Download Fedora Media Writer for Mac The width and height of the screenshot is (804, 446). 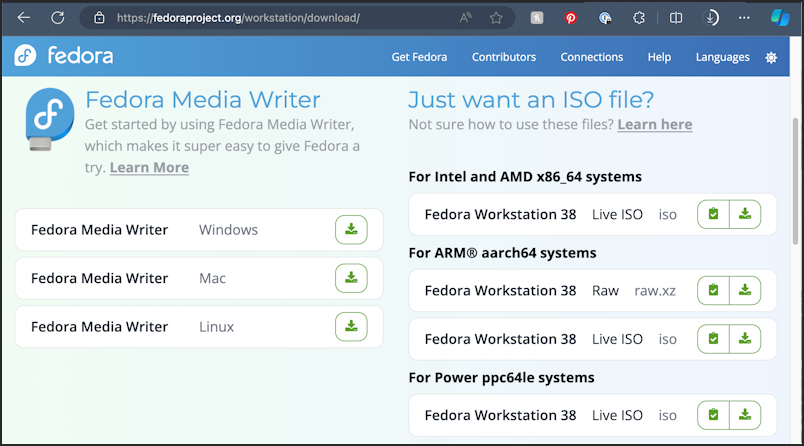[x=351, y=278]
